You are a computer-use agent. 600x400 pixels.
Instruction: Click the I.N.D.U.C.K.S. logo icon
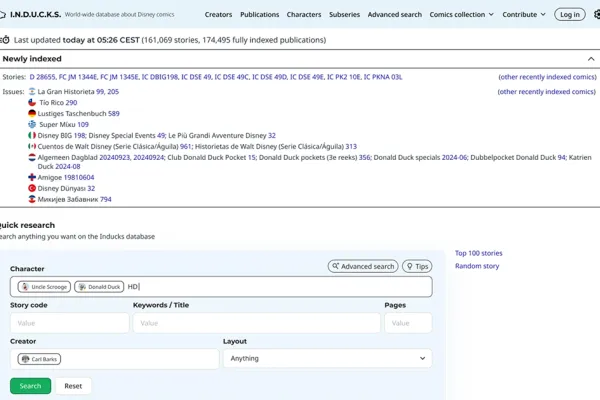[x=2, y=15]
